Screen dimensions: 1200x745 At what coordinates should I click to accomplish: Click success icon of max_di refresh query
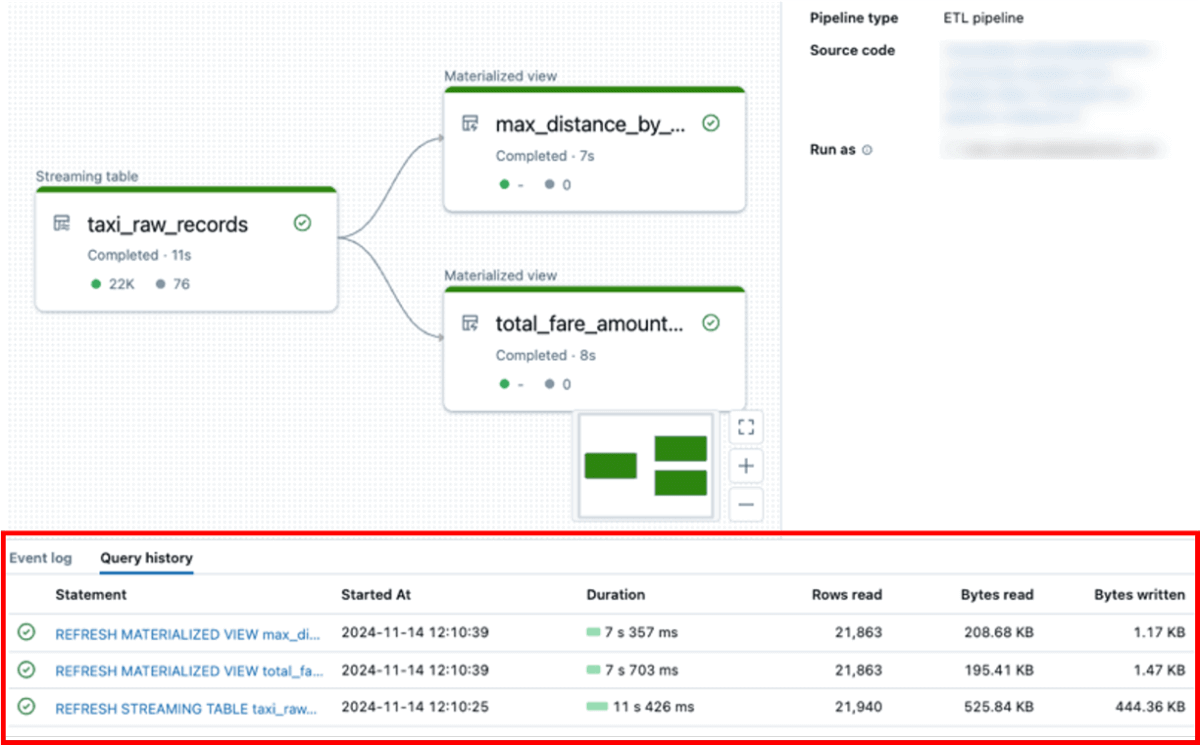point(27,632)
